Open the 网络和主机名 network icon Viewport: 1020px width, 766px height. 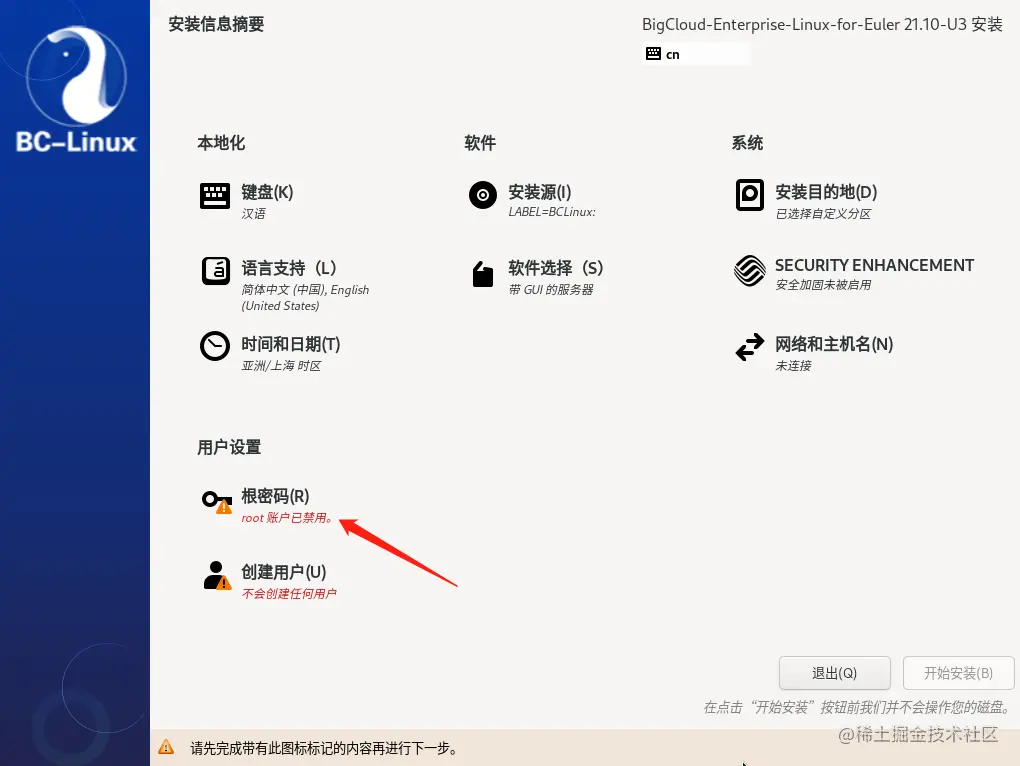click(x=749, y=348)
